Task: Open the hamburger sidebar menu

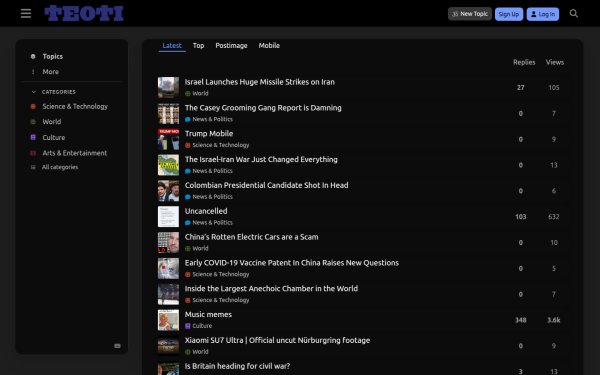Action: click(26, 14)
